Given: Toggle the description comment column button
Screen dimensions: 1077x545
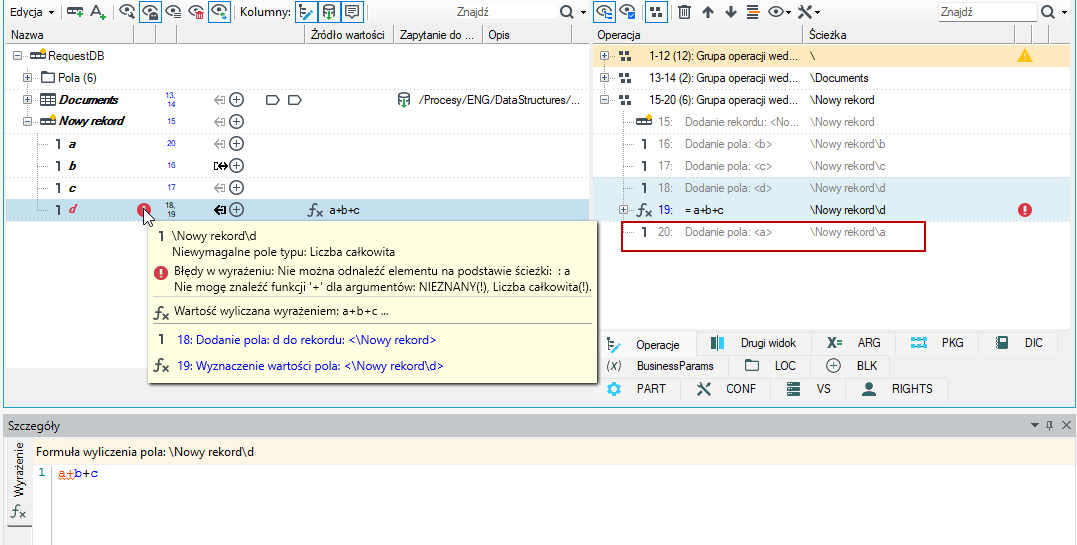Looking at the screenshot, I should point(352,12).
